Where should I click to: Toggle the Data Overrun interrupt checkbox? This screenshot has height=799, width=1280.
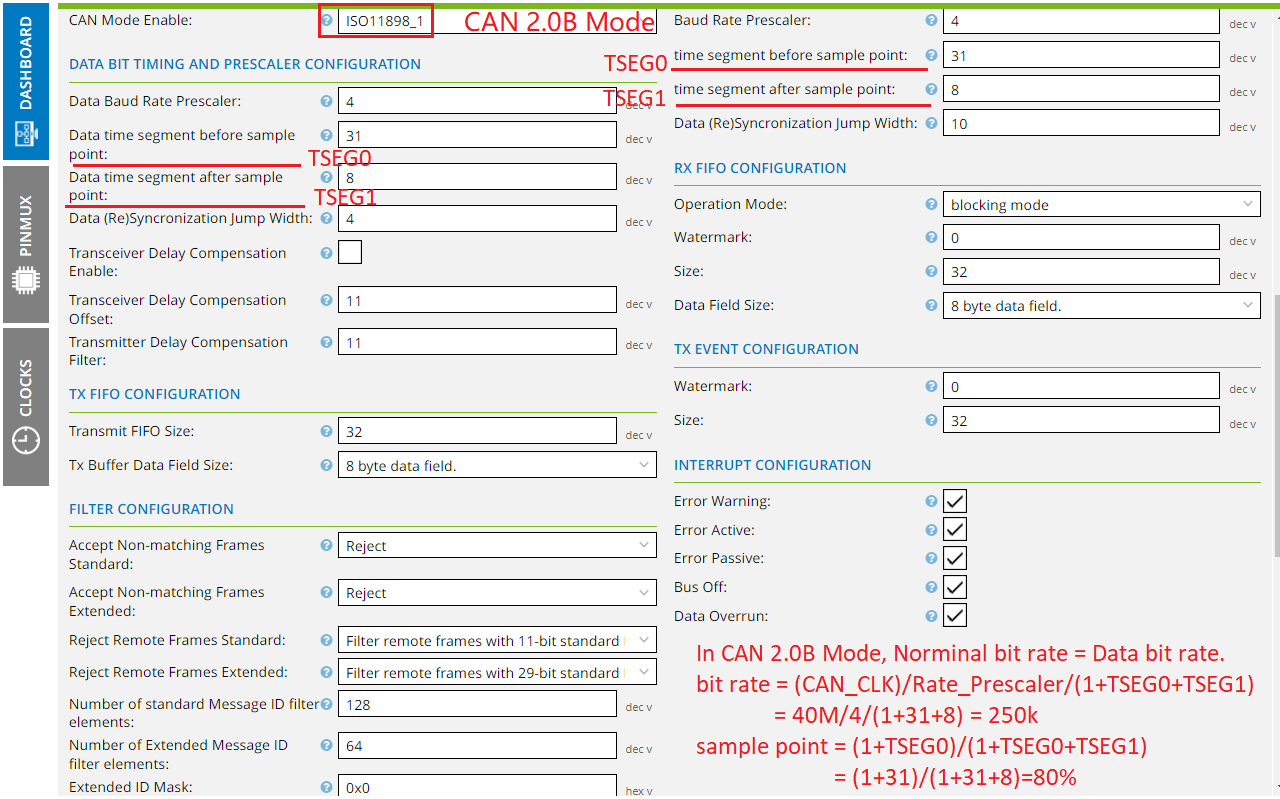tap(955, 616)
